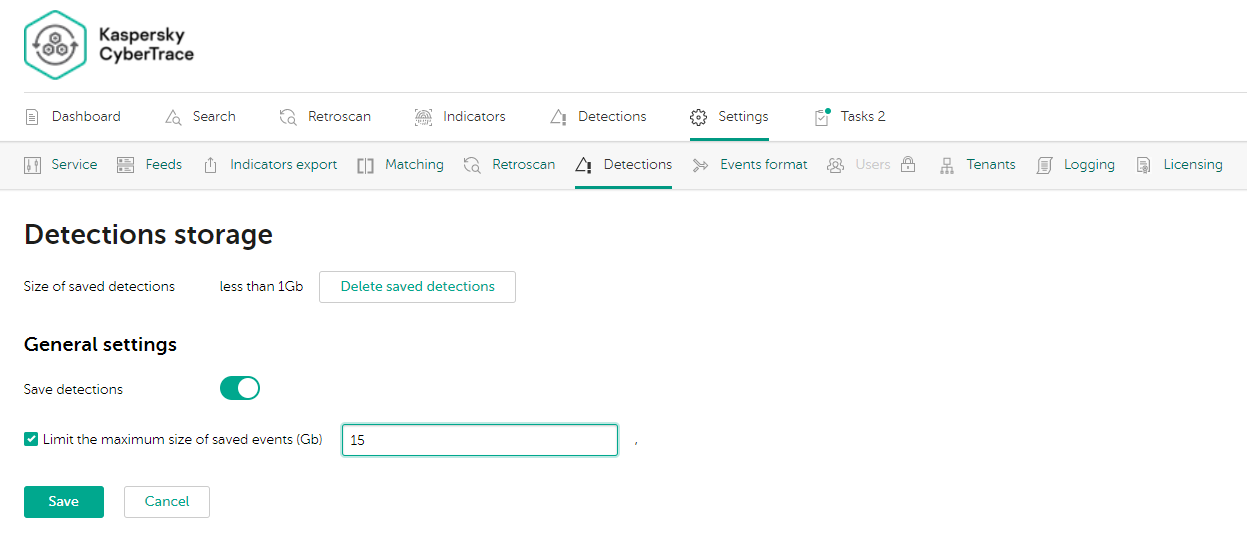
Task: Uncheck Limit the maximum size checkbox
Action: pyautogui.click(x=31, y=439)
